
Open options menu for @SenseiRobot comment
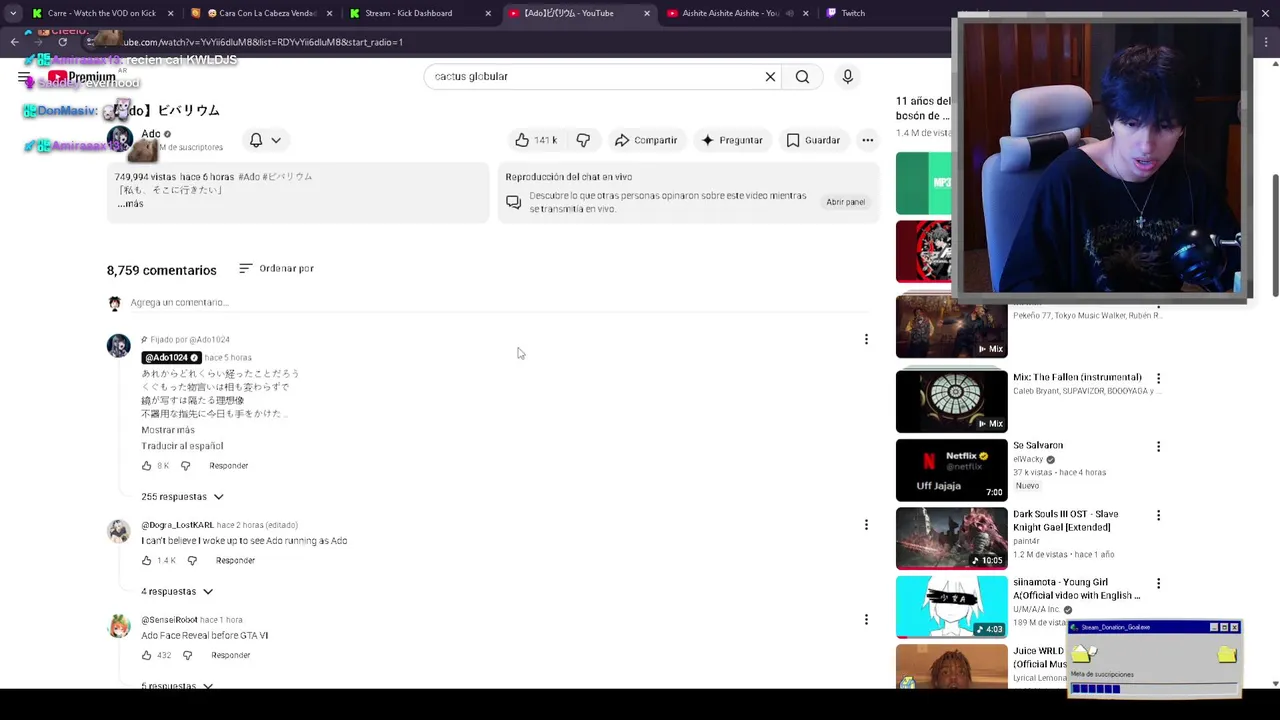pos(866,620)
